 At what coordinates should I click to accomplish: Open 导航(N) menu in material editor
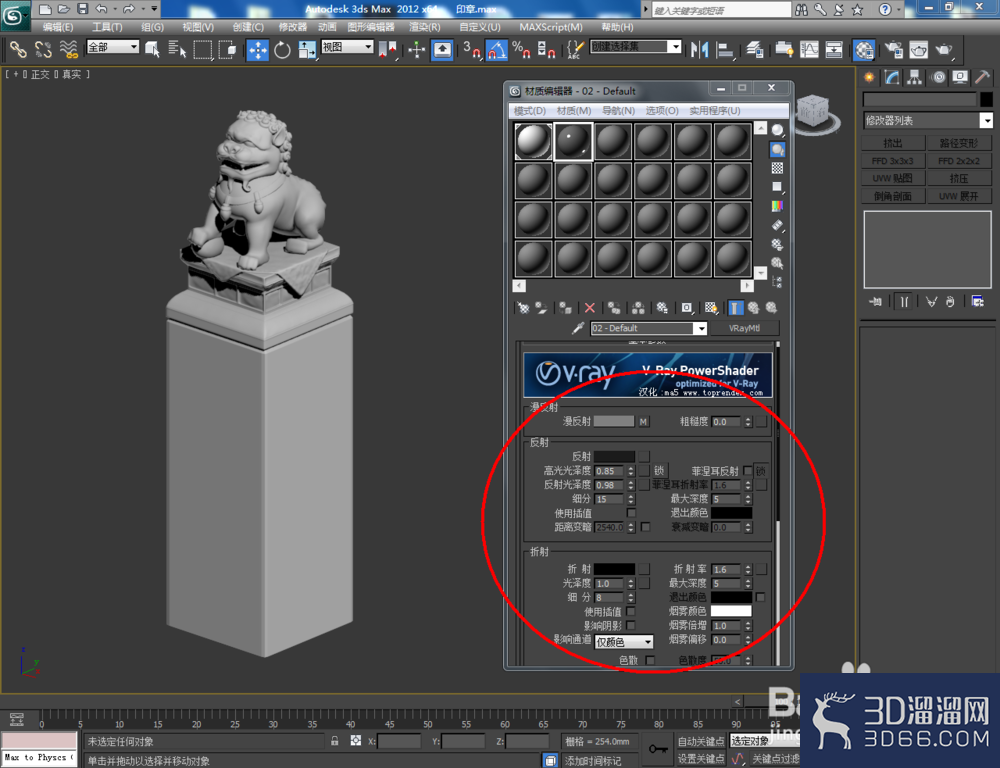(619, 110)
